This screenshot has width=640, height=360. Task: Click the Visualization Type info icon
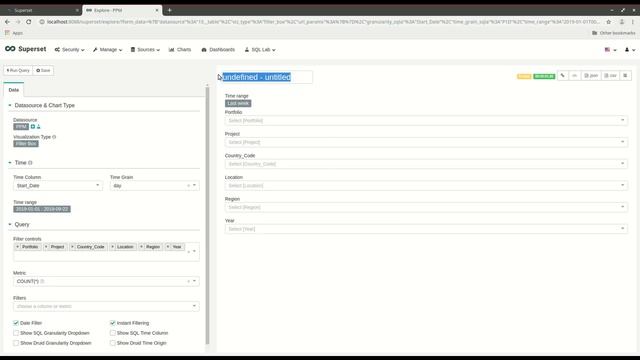[54, 137]
